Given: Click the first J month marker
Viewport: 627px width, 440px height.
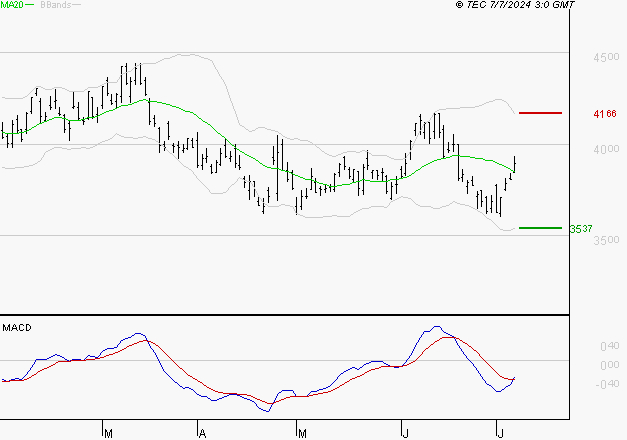Looking at the screenshot, I should coord(405,434).
